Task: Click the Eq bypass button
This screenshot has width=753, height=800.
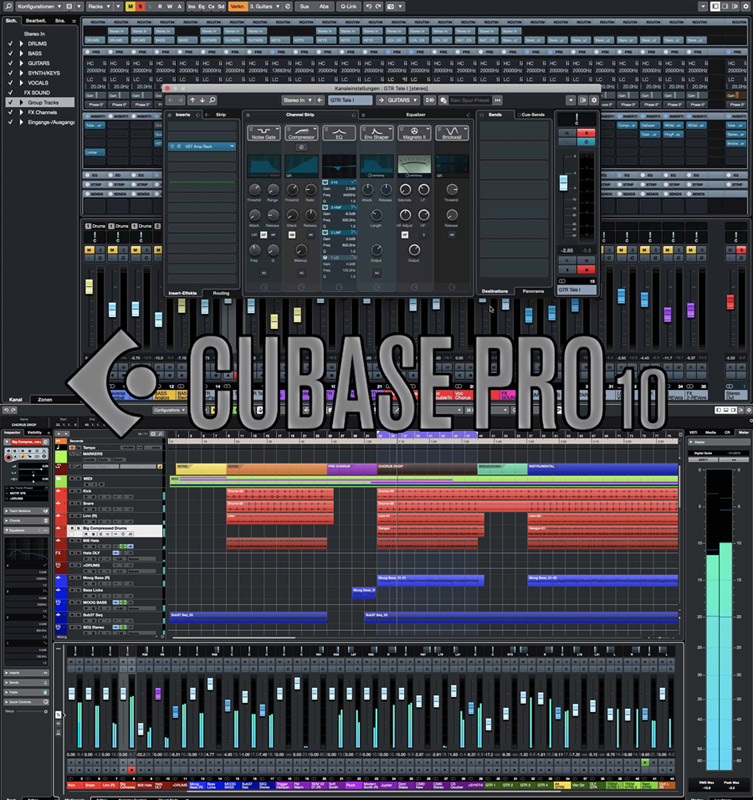Action: pyautogui.click(x=201, y=6)
